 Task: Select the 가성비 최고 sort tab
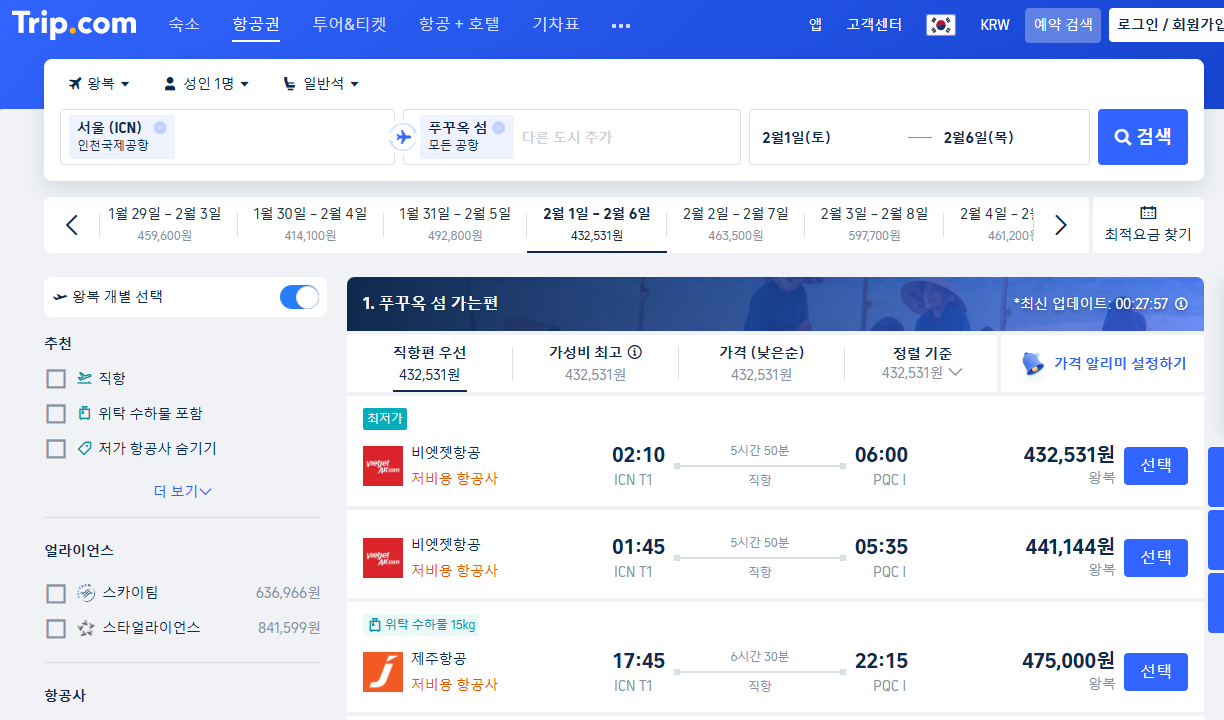[x=595, y=363]
